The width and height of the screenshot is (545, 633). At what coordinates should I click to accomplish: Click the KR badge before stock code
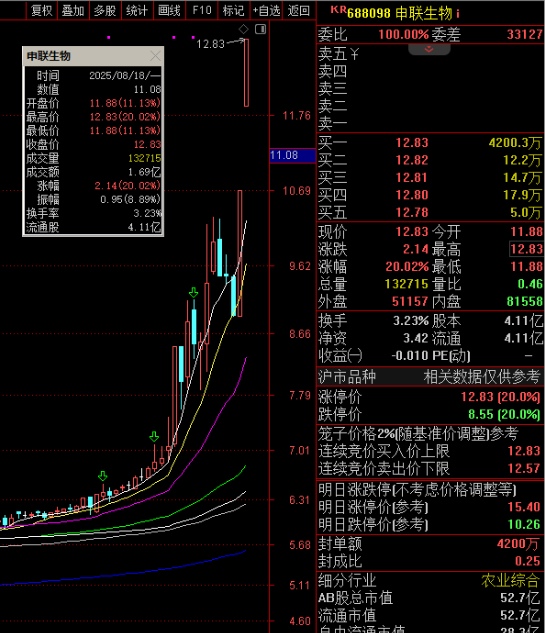338,10
